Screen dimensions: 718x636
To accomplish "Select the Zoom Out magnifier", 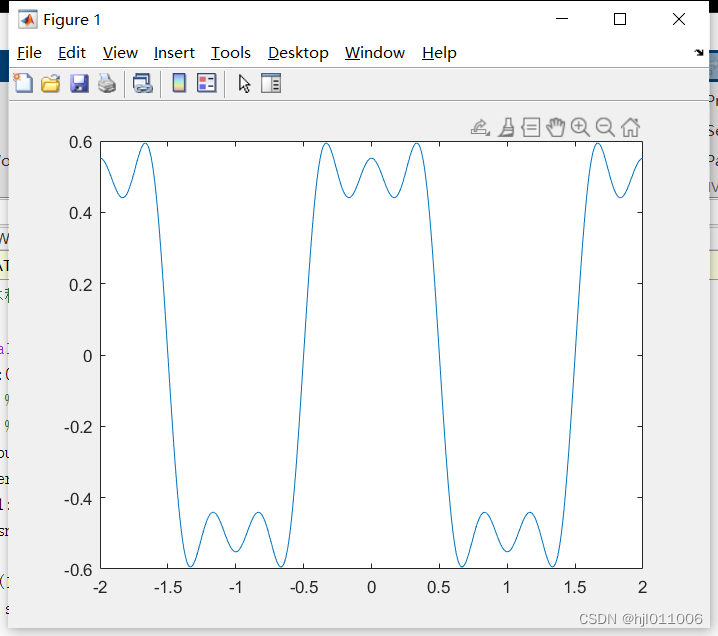I will click(x=605, y=127).
